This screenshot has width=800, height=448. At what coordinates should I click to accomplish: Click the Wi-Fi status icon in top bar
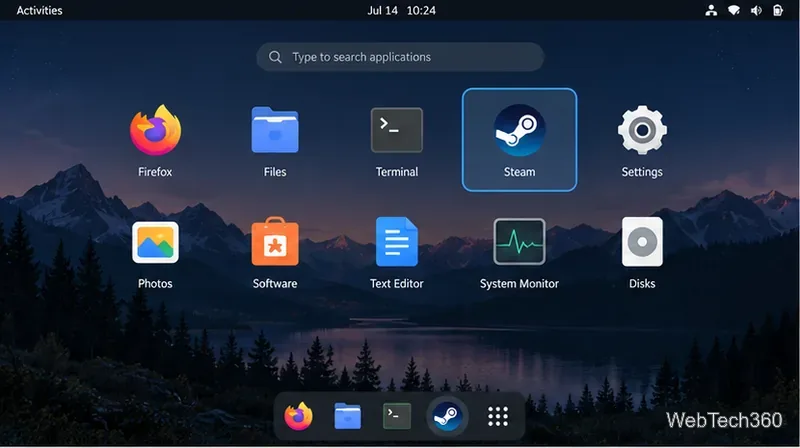pos(734,10)
